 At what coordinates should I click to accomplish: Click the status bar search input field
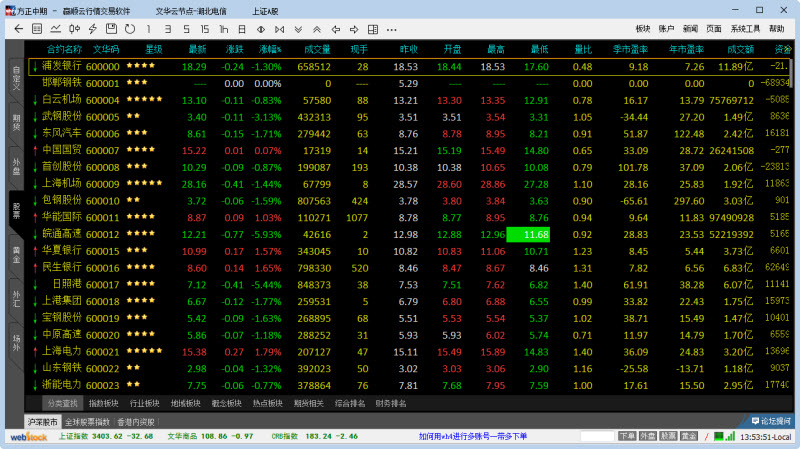[597, 436]
